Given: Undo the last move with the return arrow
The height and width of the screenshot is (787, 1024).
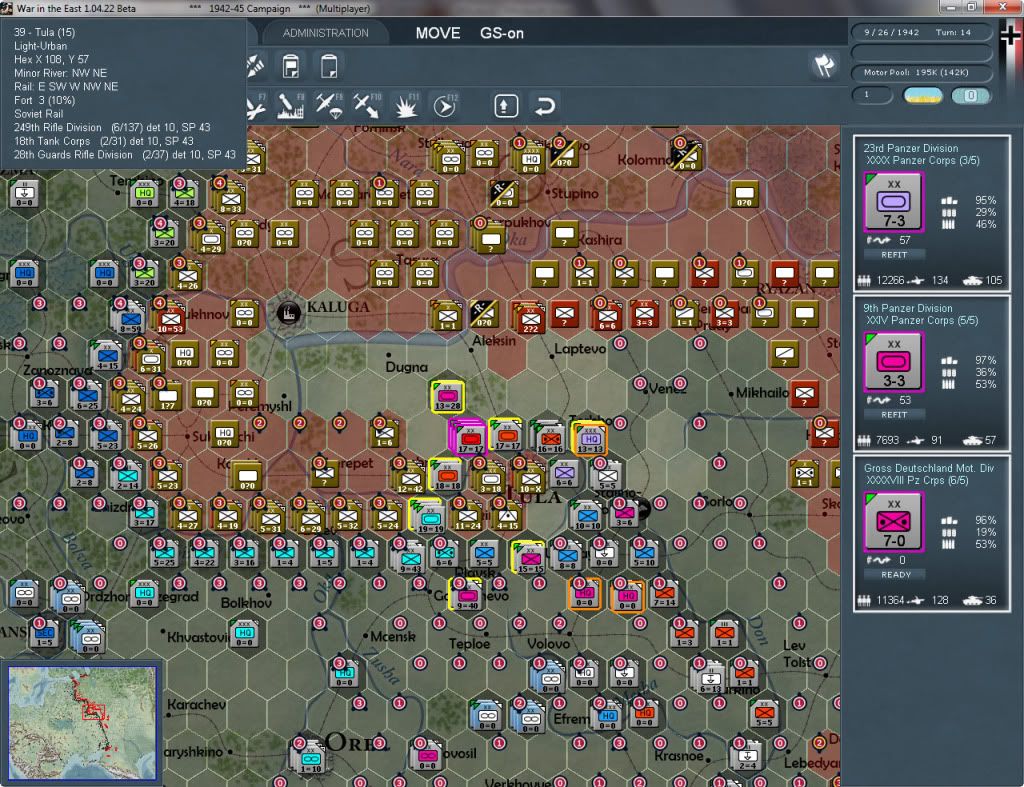Looking at the screenshot, I should coord(545,106).
